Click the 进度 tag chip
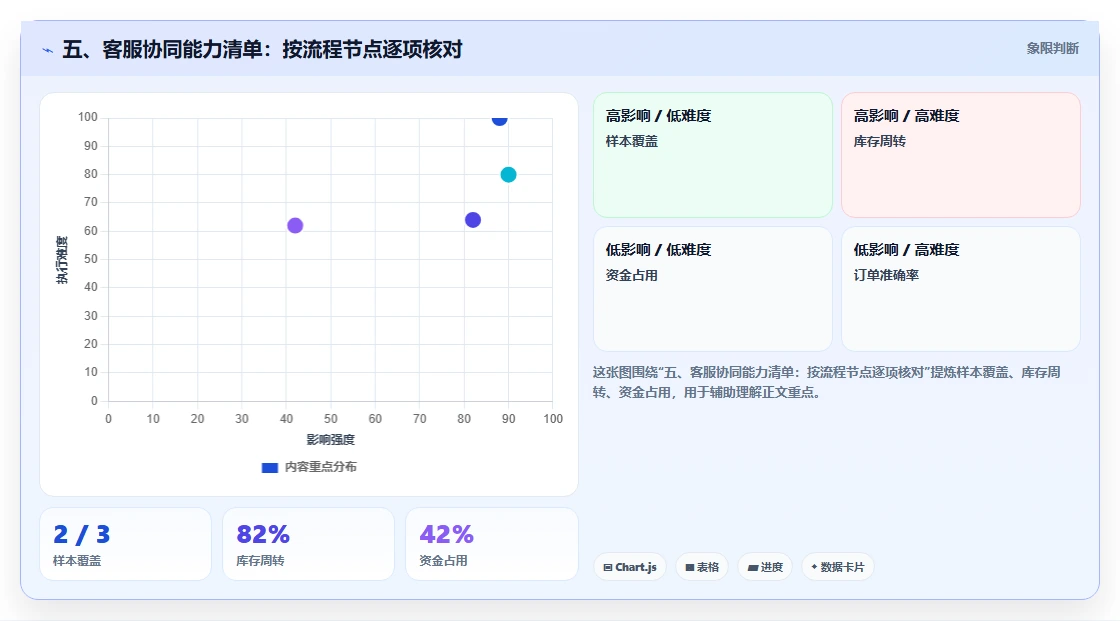Screen dimensions: 1120x621 [765, 567]
